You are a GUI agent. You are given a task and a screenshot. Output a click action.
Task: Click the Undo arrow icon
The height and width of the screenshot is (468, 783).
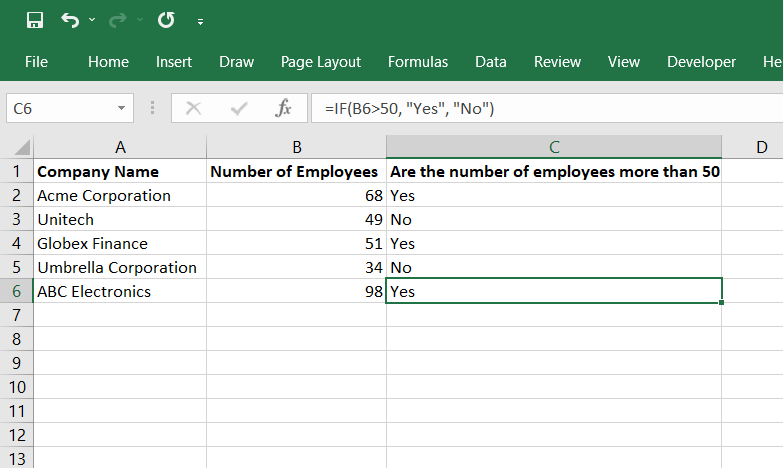click(x=70, y=20)
